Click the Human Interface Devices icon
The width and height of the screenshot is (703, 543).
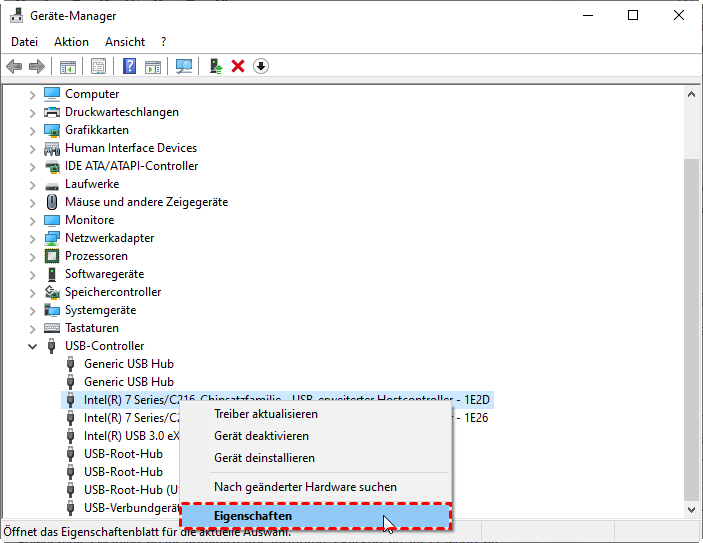pos(52,148)
